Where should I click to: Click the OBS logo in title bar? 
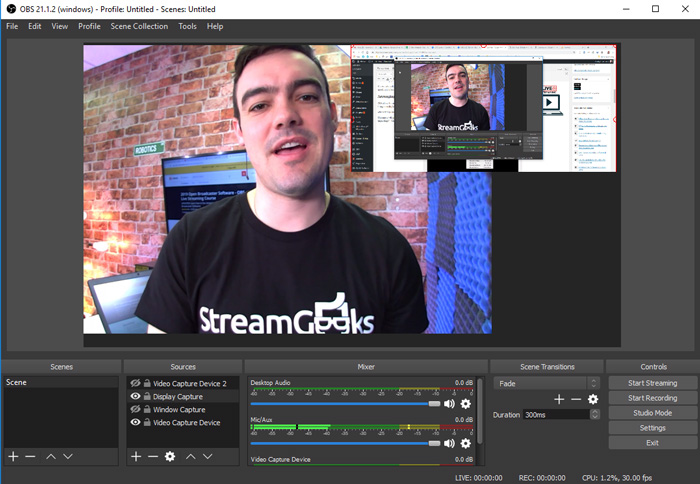11,9
